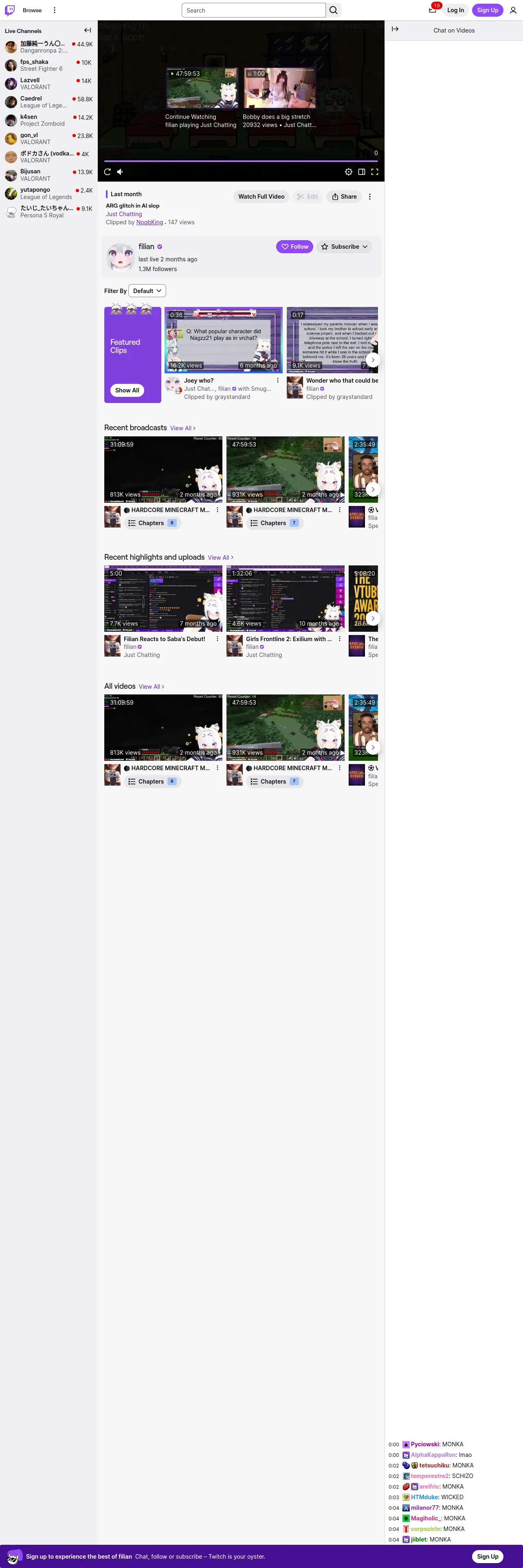Click the Share clip button

pyautogui.click(x=344, y=197)
